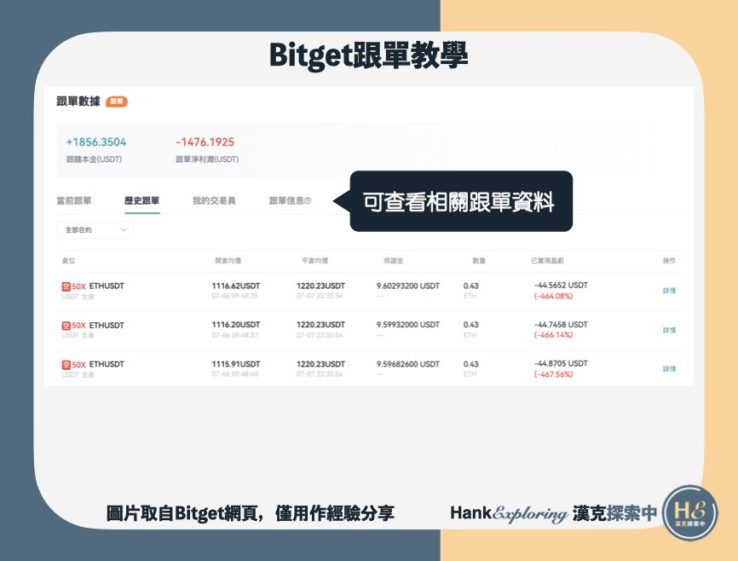Image resolution: width=738 pixels, height=561 pixels.
Task: Click the orange badge next to 跟單數據
Action: tap(116, 101)
